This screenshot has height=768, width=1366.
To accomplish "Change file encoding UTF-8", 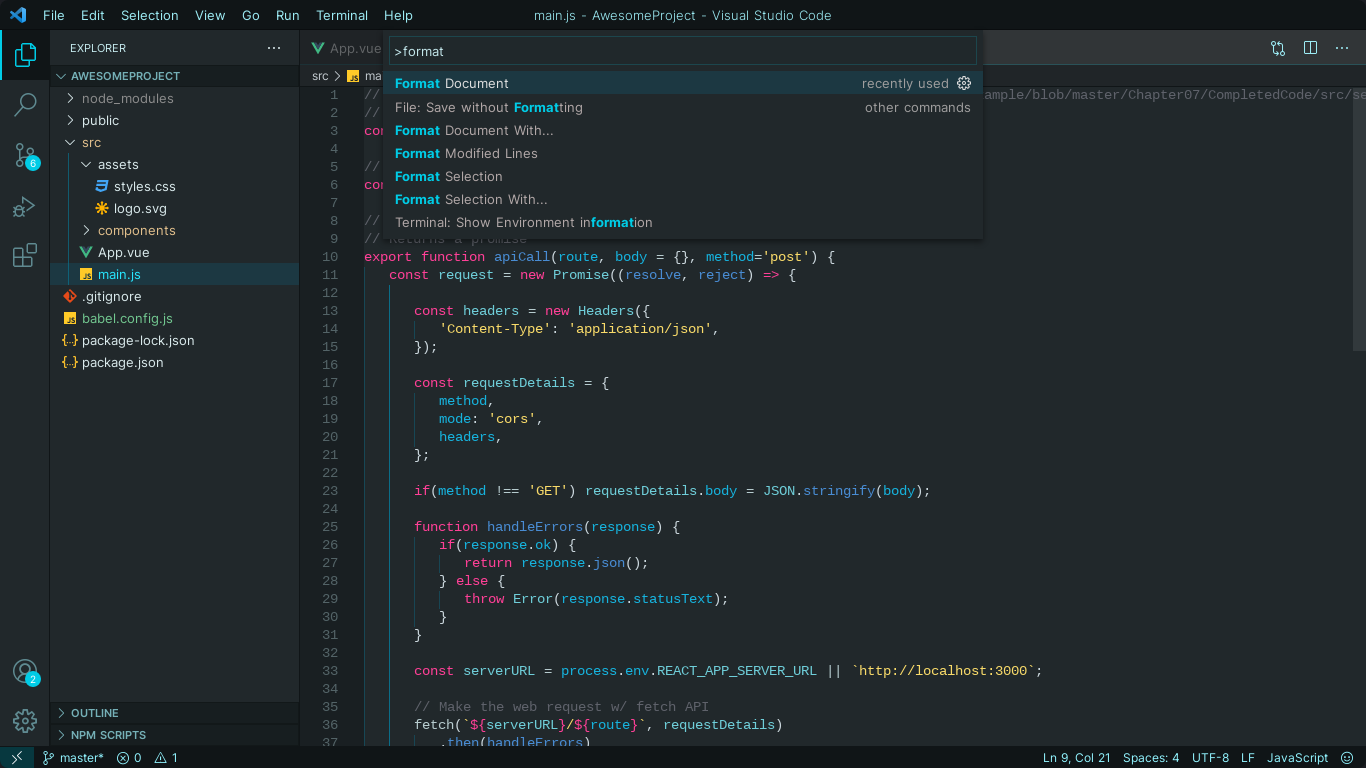I will click(x=1211, y=758).
